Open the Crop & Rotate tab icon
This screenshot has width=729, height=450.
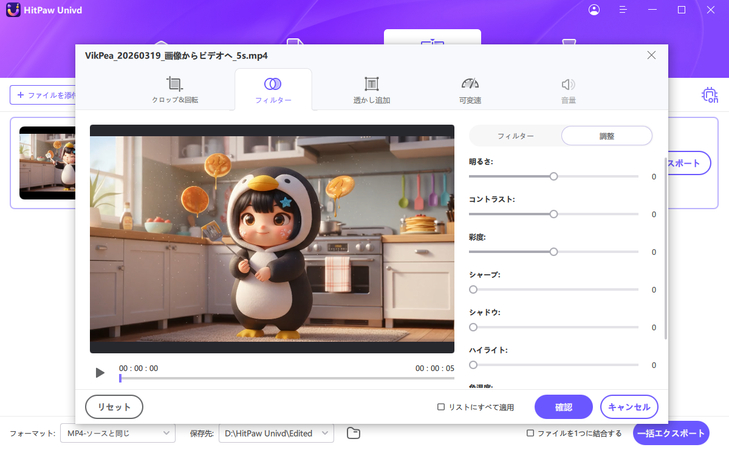(175, 85)
